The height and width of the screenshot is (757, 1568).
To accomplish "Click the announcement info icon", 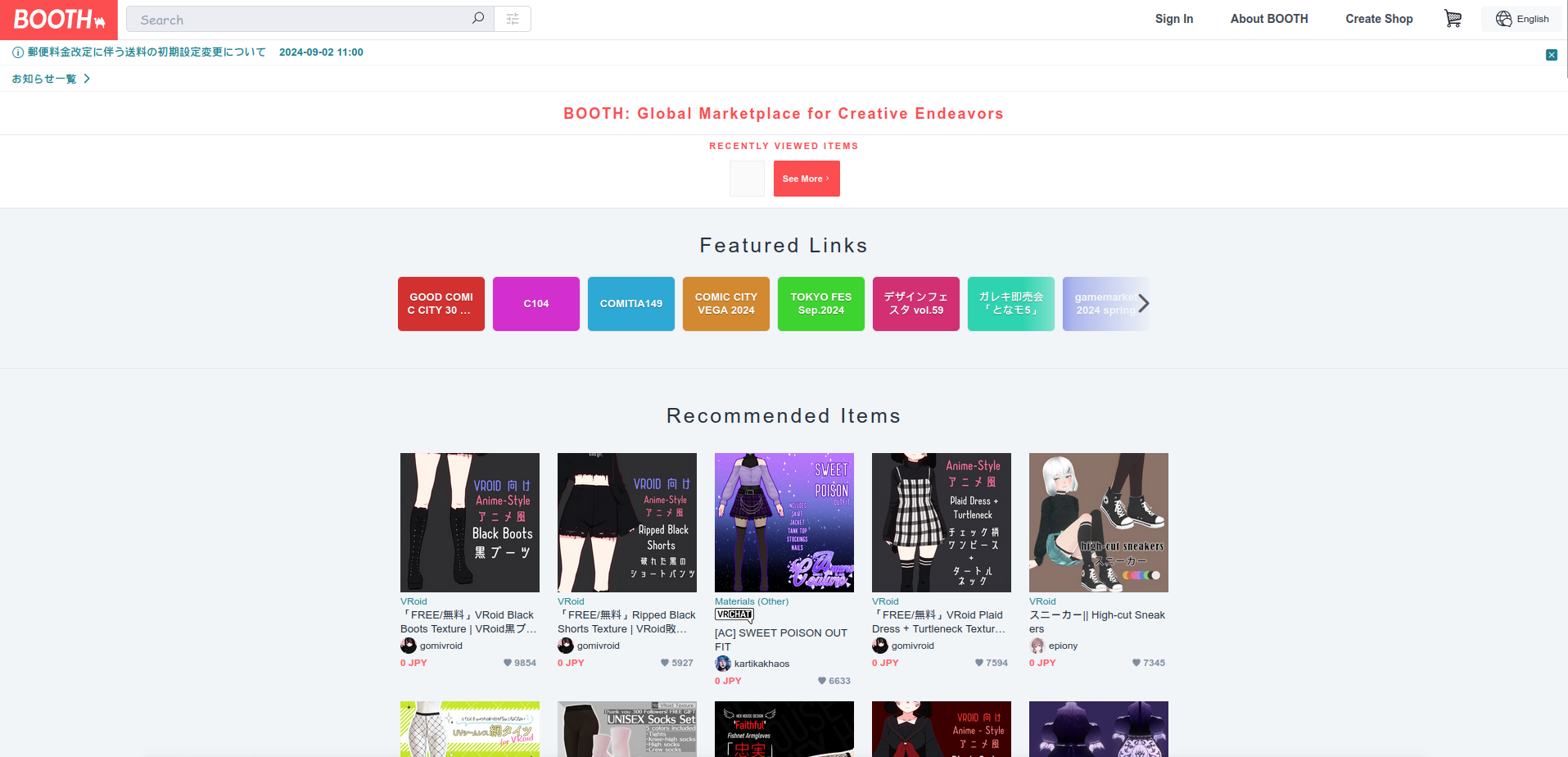I will tap(18, 52).
